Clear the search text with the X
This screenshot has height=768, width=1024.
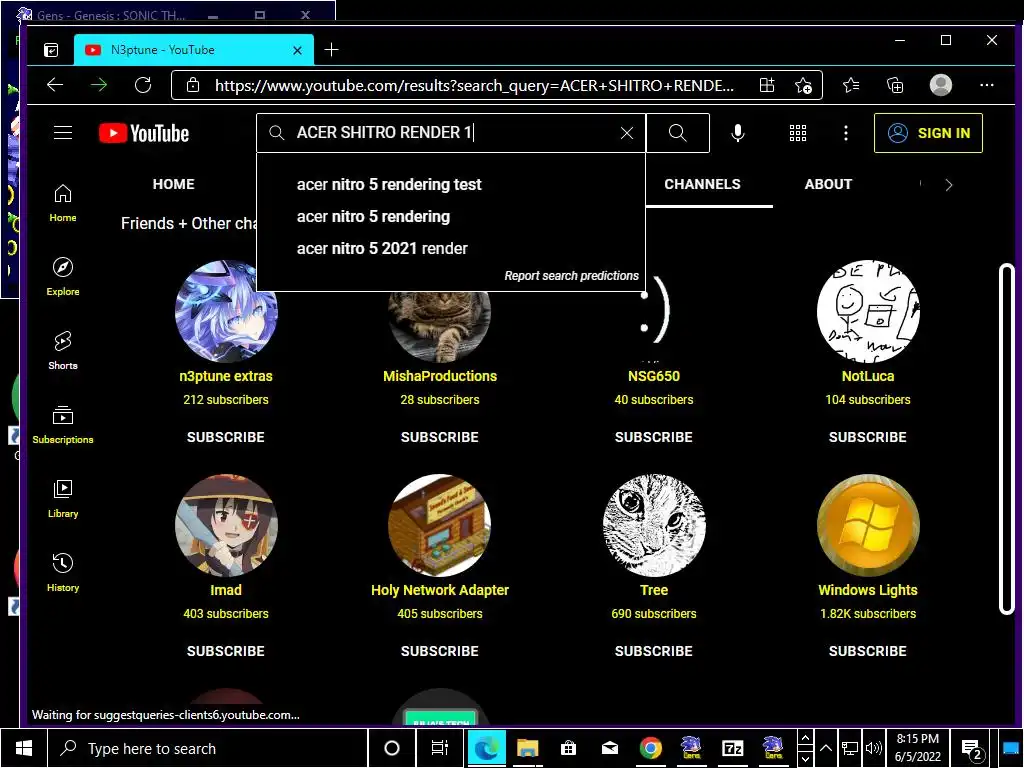[626, 133]
